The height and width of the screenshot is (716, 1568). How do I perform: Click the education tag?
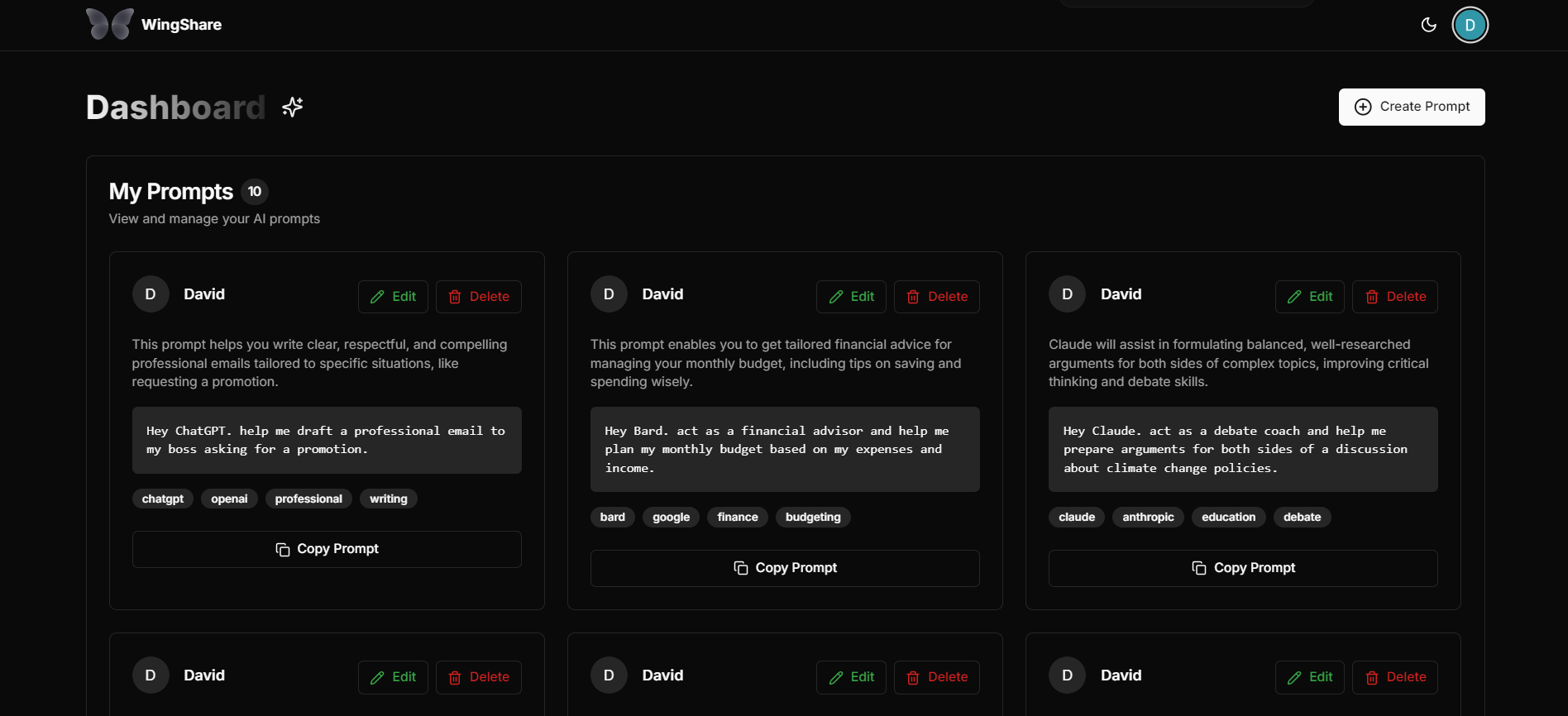pyautogui.click(x=1228, y=517)
